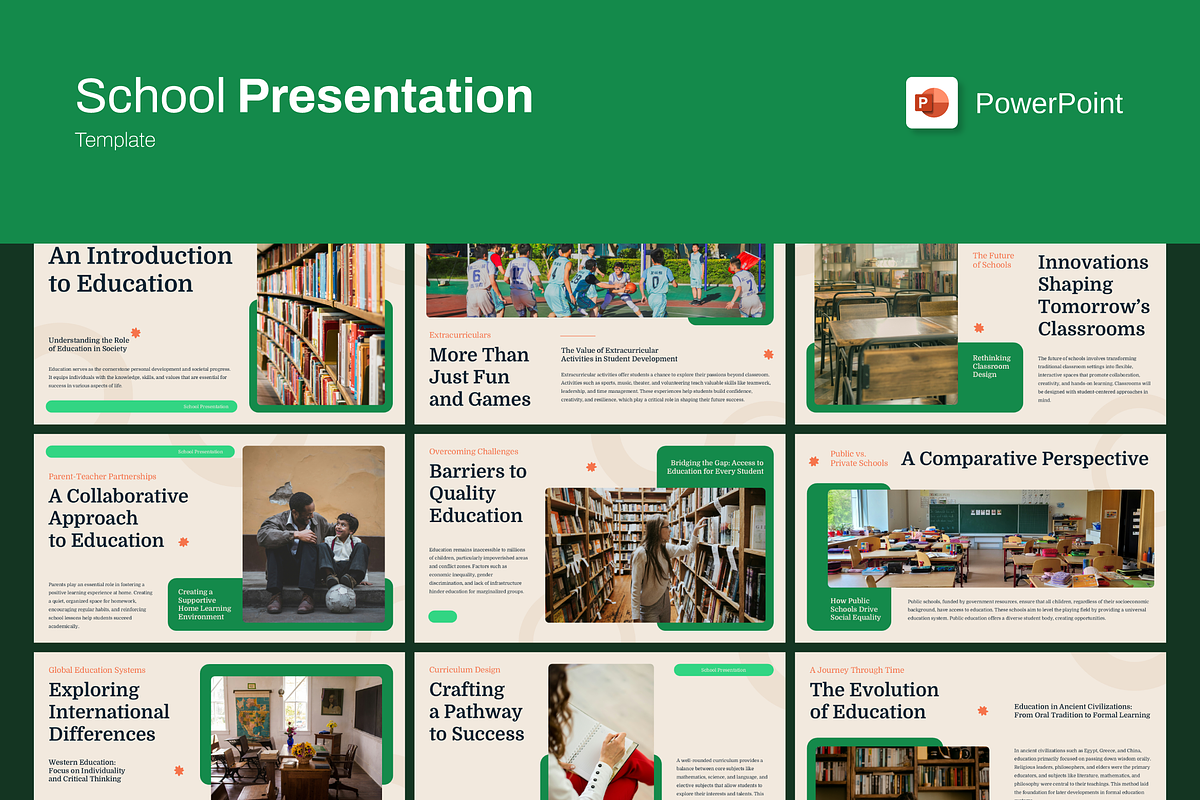Click the orange "The Future of Schools" label
This screenshot has width=1200, height=800.
(993, 260)
